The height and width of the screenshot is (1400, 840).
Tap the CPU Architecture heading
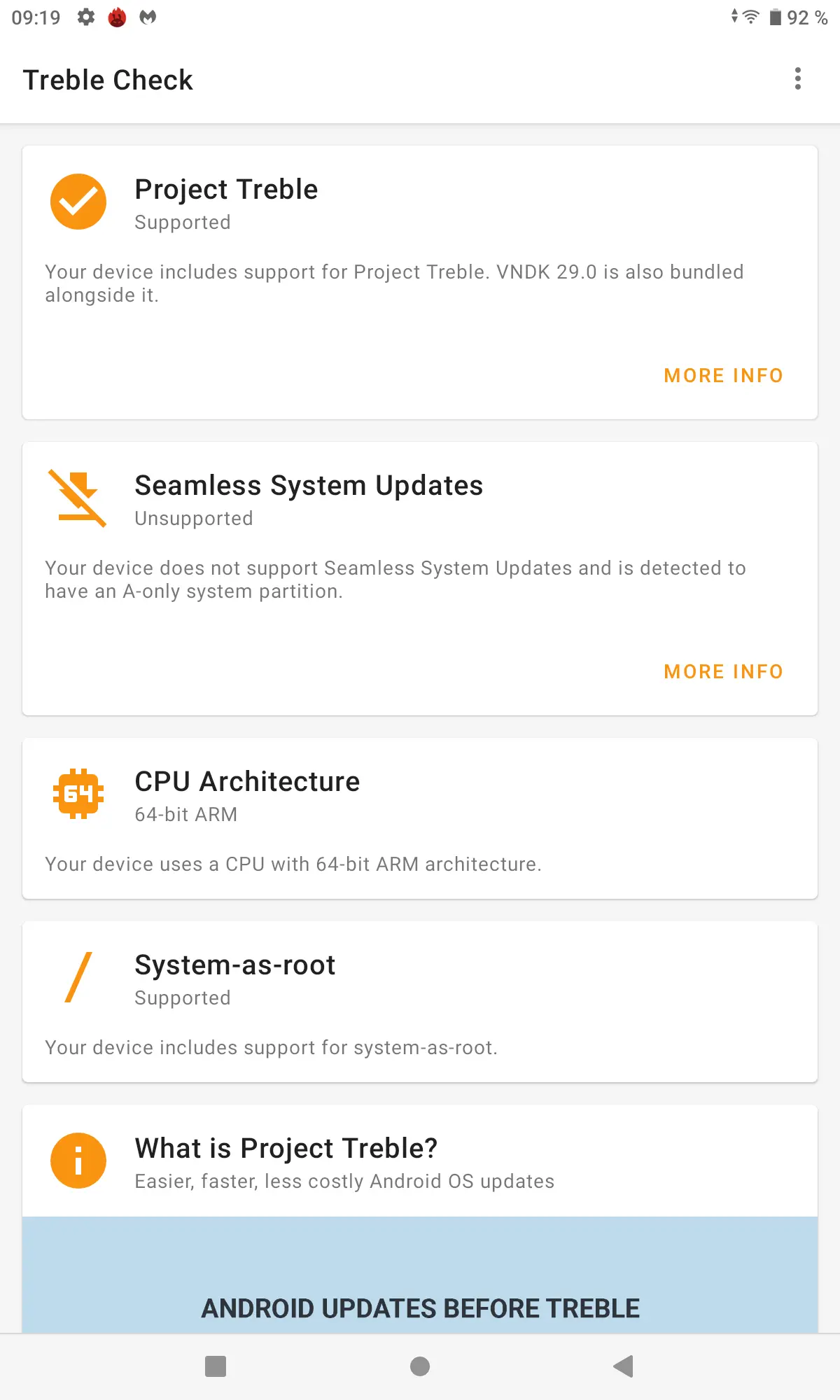(x=247, y=782)
